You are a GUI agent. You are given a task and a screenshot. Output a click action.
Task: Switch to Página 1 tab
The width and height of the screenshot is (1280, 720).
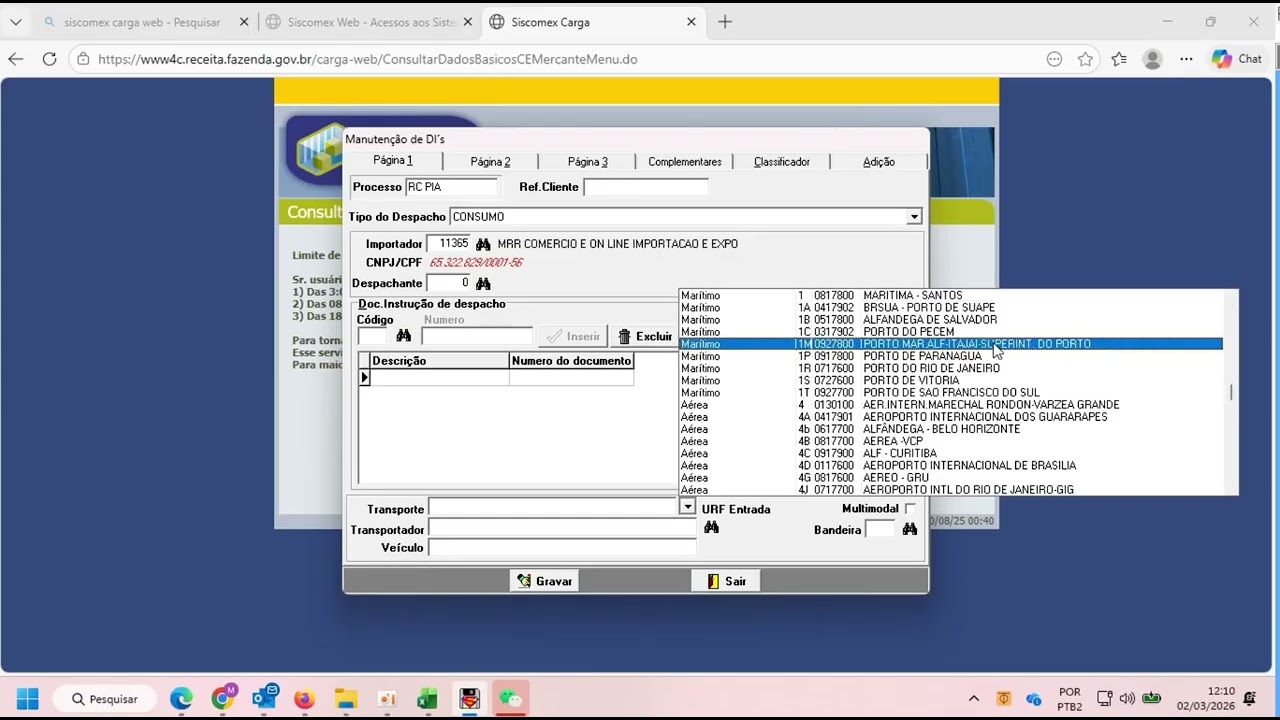[x=393, y=161]
